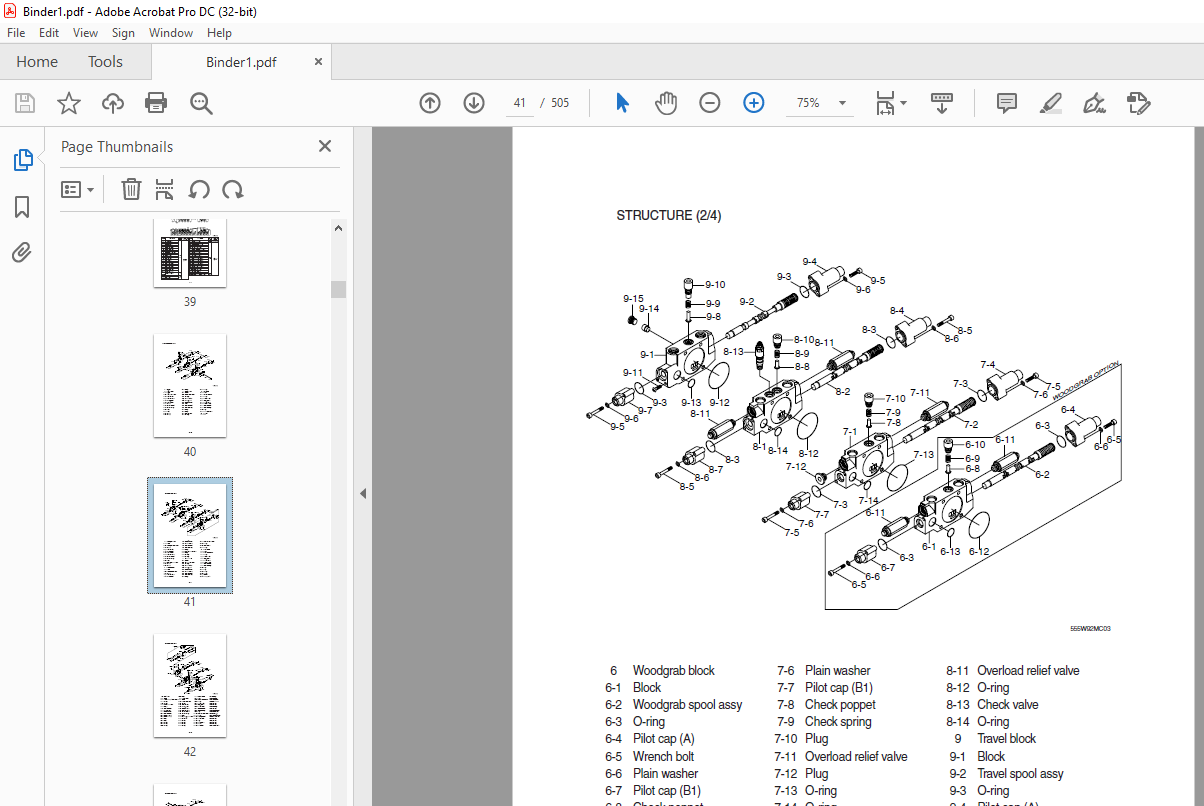Click the insert pages icon in thumbnails

point(165,189)
